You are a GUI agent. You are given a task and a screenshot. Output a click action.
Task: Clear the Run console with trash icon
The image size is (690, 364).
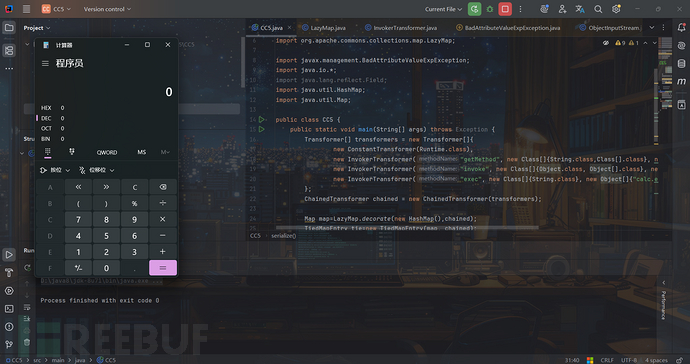tap(27, 342)
